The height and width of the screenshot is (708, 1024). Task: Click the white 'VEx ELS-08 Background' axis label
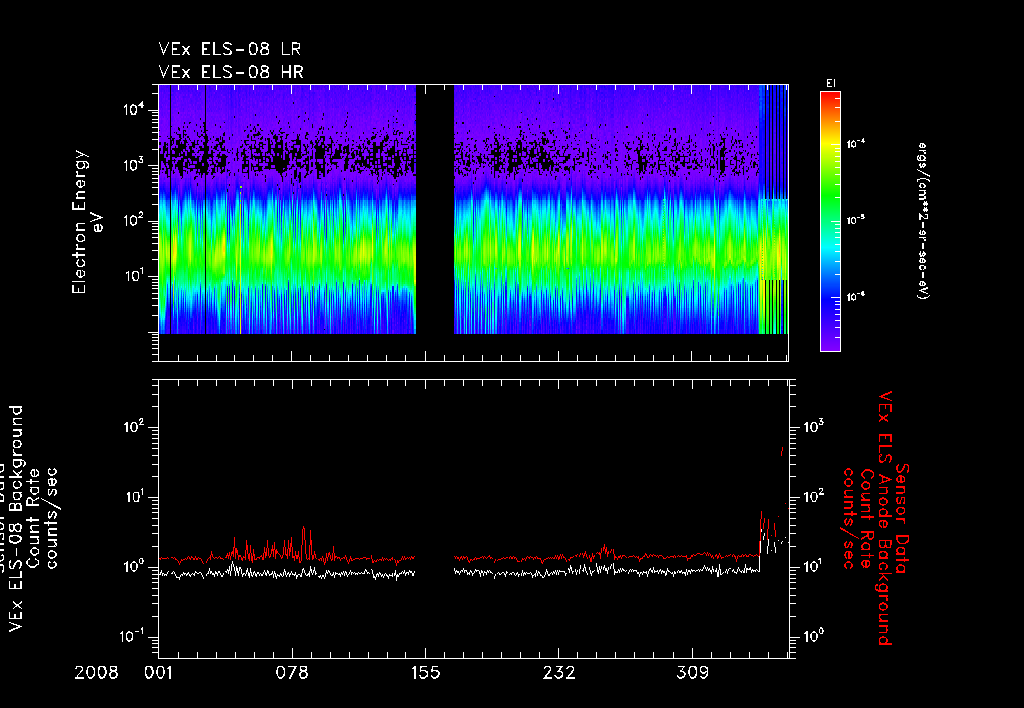[x=16, y=519]
